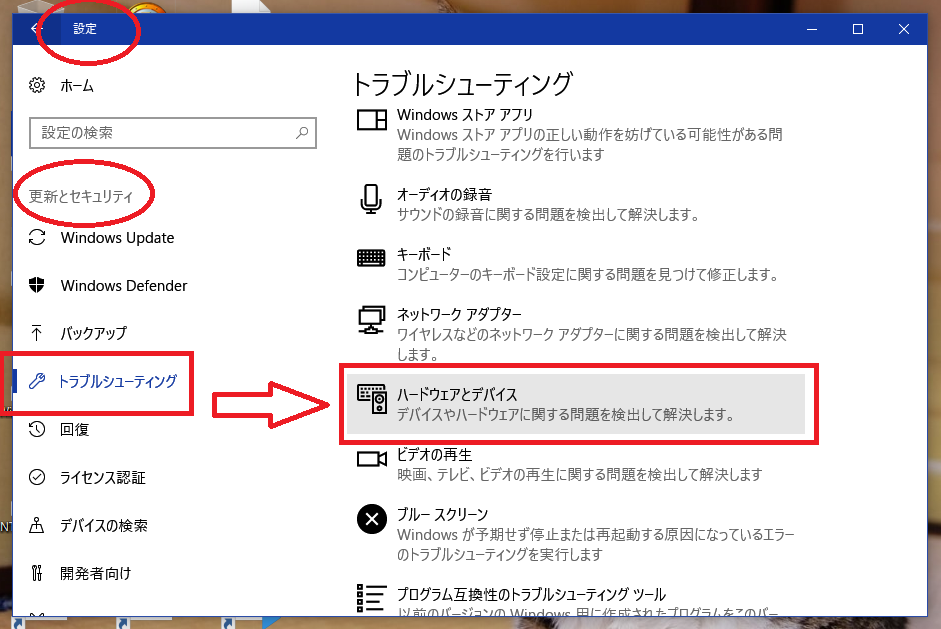Image resolution: width=941 pixels, height=629 pixels.
Task: Click the keyboard troubleshooter icon
Action: tap(371, 258)
